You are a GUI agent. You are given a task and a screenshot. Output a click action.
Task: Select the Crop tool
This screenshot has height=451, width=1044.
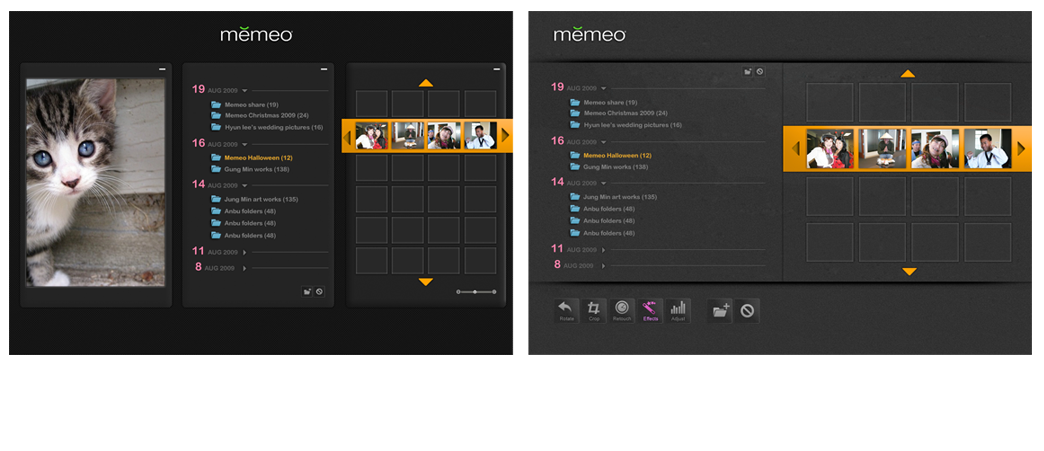(594, 310)
